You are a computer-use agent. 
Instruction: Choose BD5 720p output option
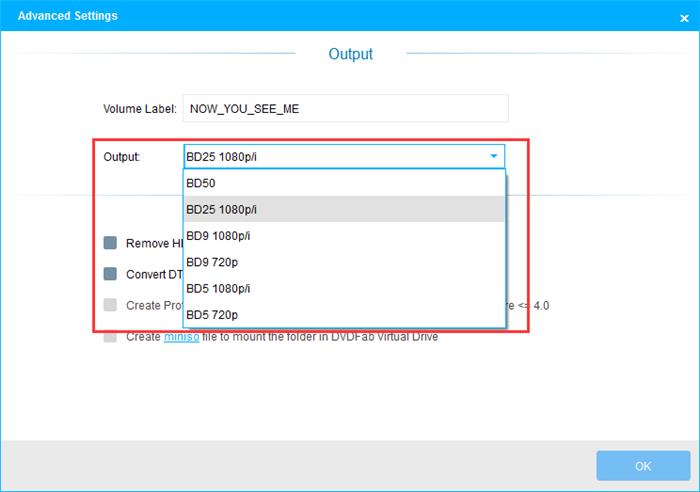click(x=343, y=315)
